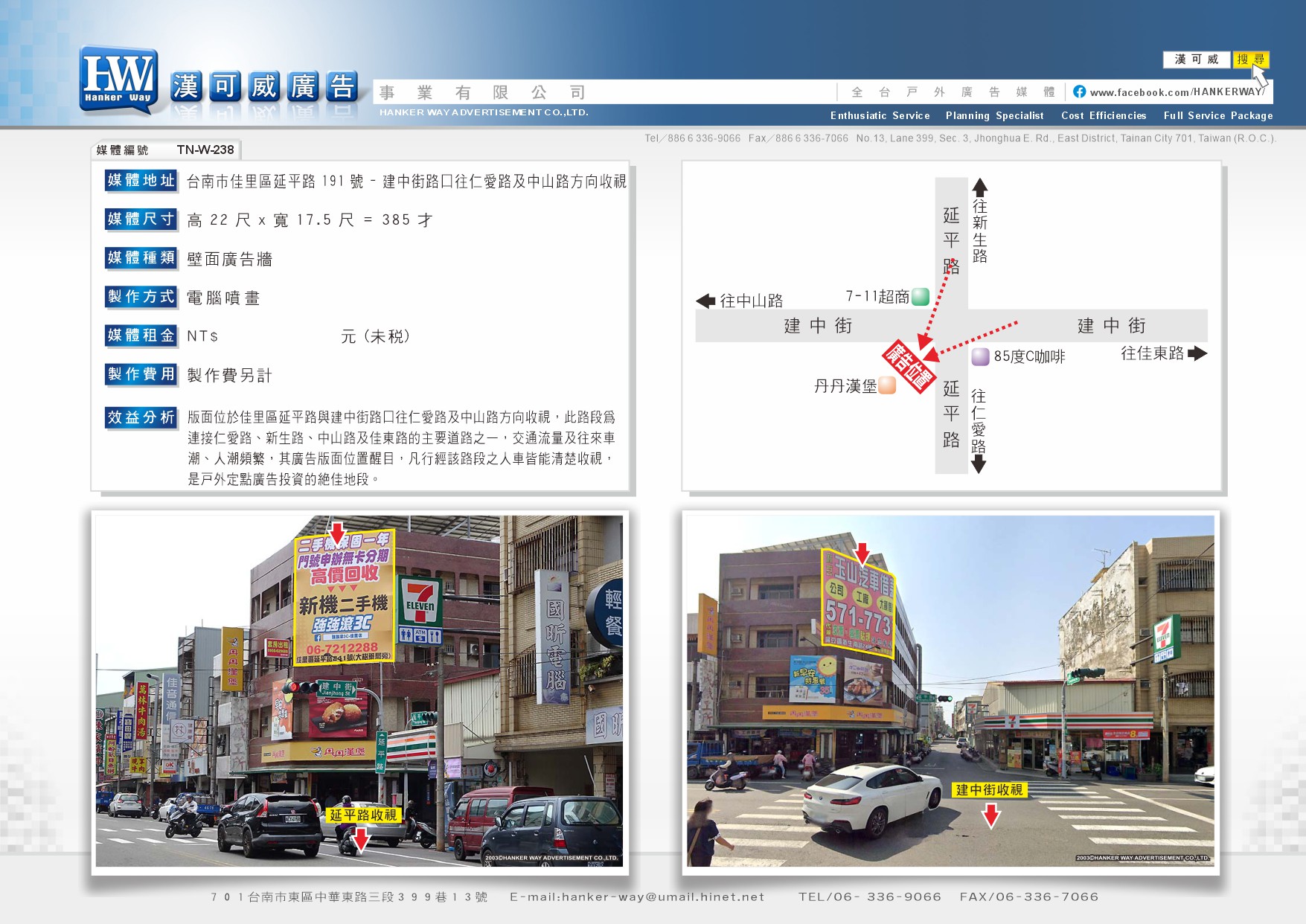The width and height of the screenshot is (1306, 924).
Task: Click the green 7-11超商 marker on map
Action: point(921,297)
